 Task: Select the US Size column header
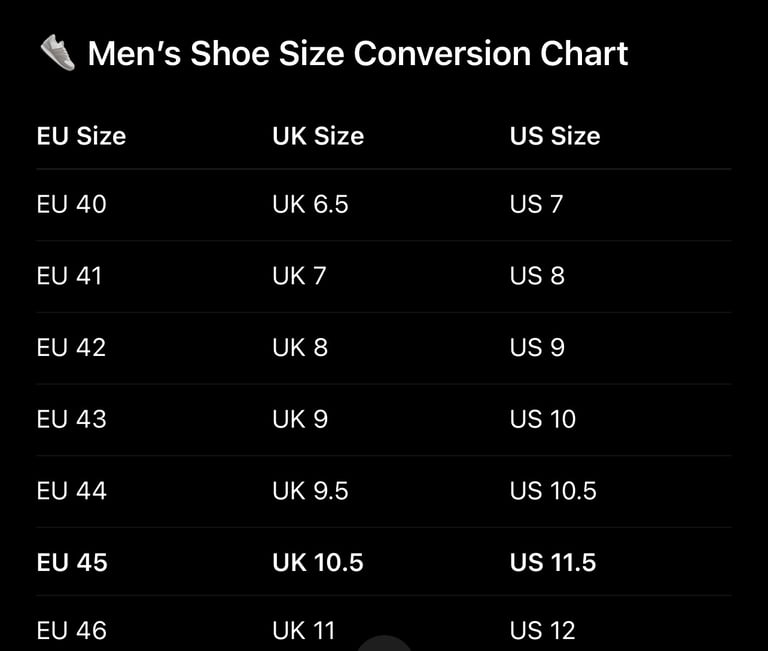555,136
